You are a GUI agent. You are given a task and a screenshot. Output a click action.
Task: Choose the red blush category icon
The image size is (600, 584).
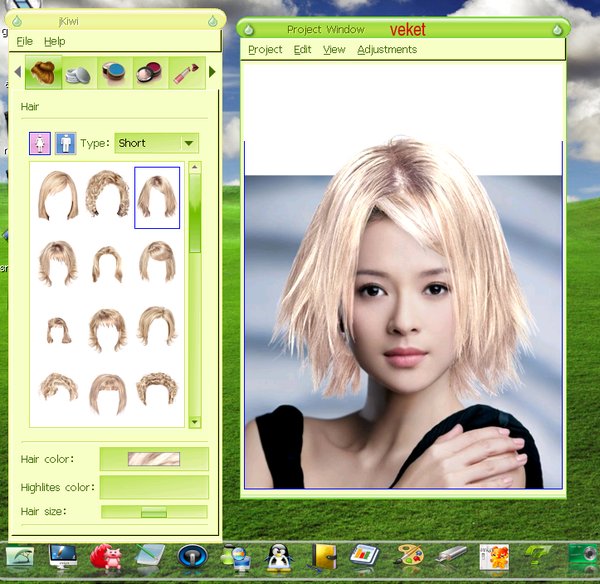pos(148,73)
